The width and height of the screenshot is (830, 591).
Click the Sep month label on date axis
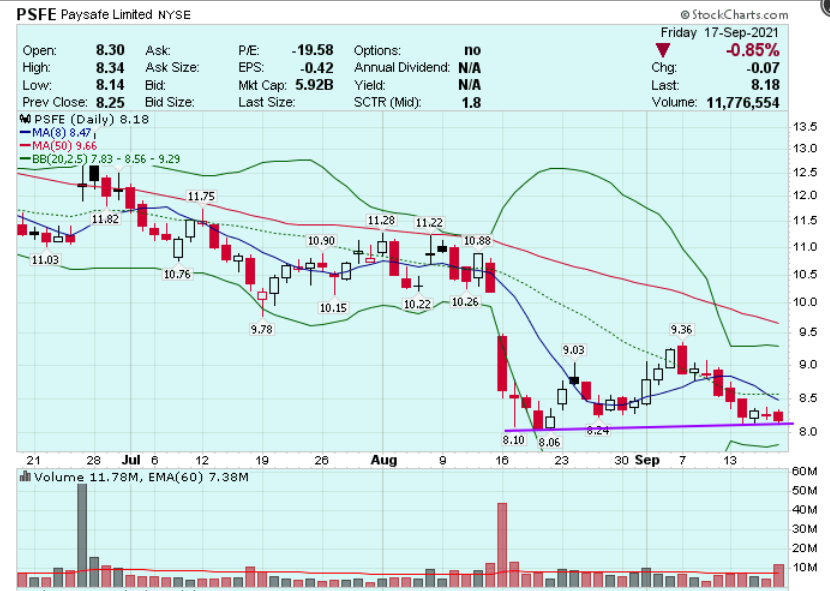point(647,460)
